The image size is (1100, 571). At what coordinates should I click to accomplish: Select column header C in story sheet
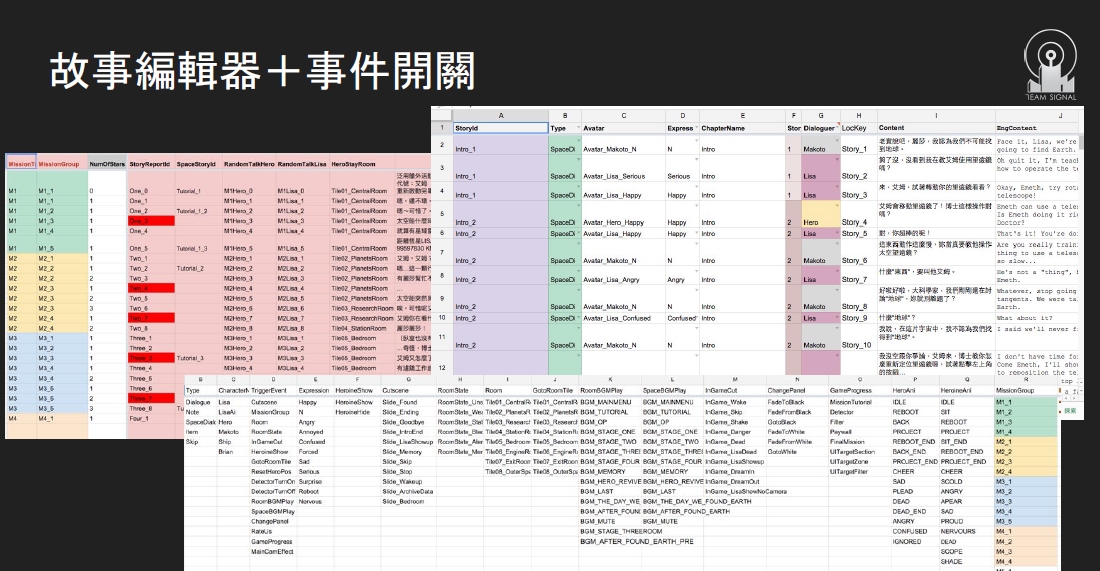pyautogui.click(x=622, y=116)
